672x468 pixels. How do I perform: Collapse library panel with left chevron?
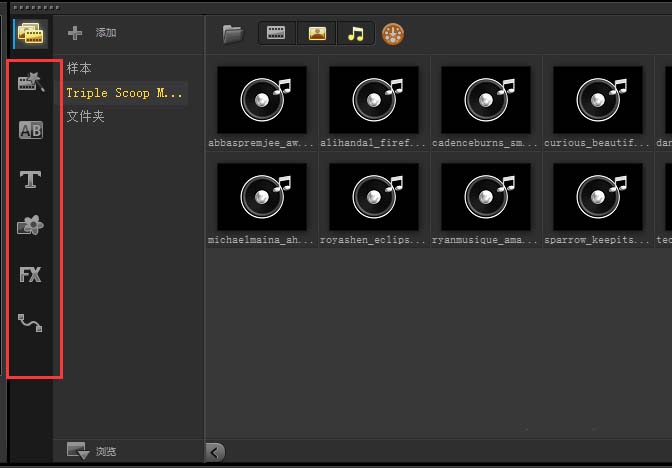[215, 452]
